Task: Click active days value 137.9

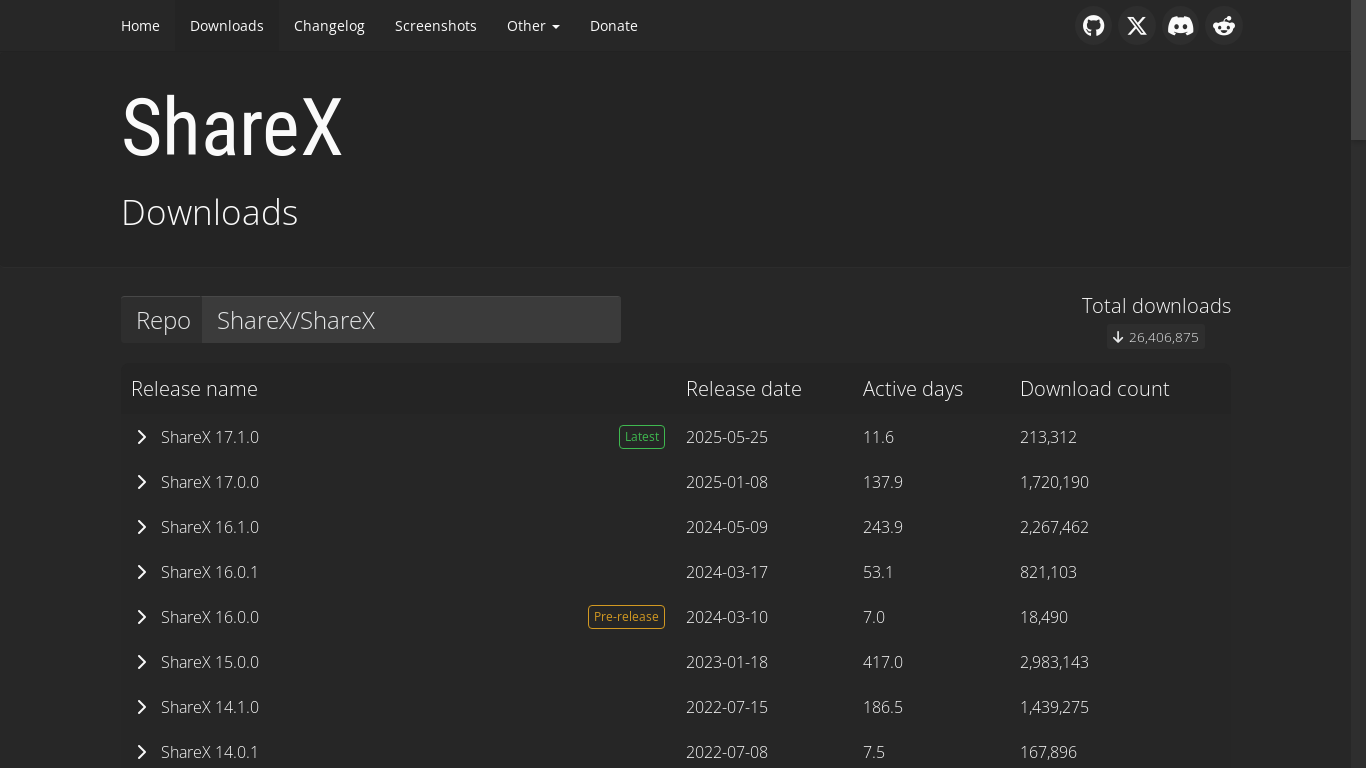Action: 883,482
